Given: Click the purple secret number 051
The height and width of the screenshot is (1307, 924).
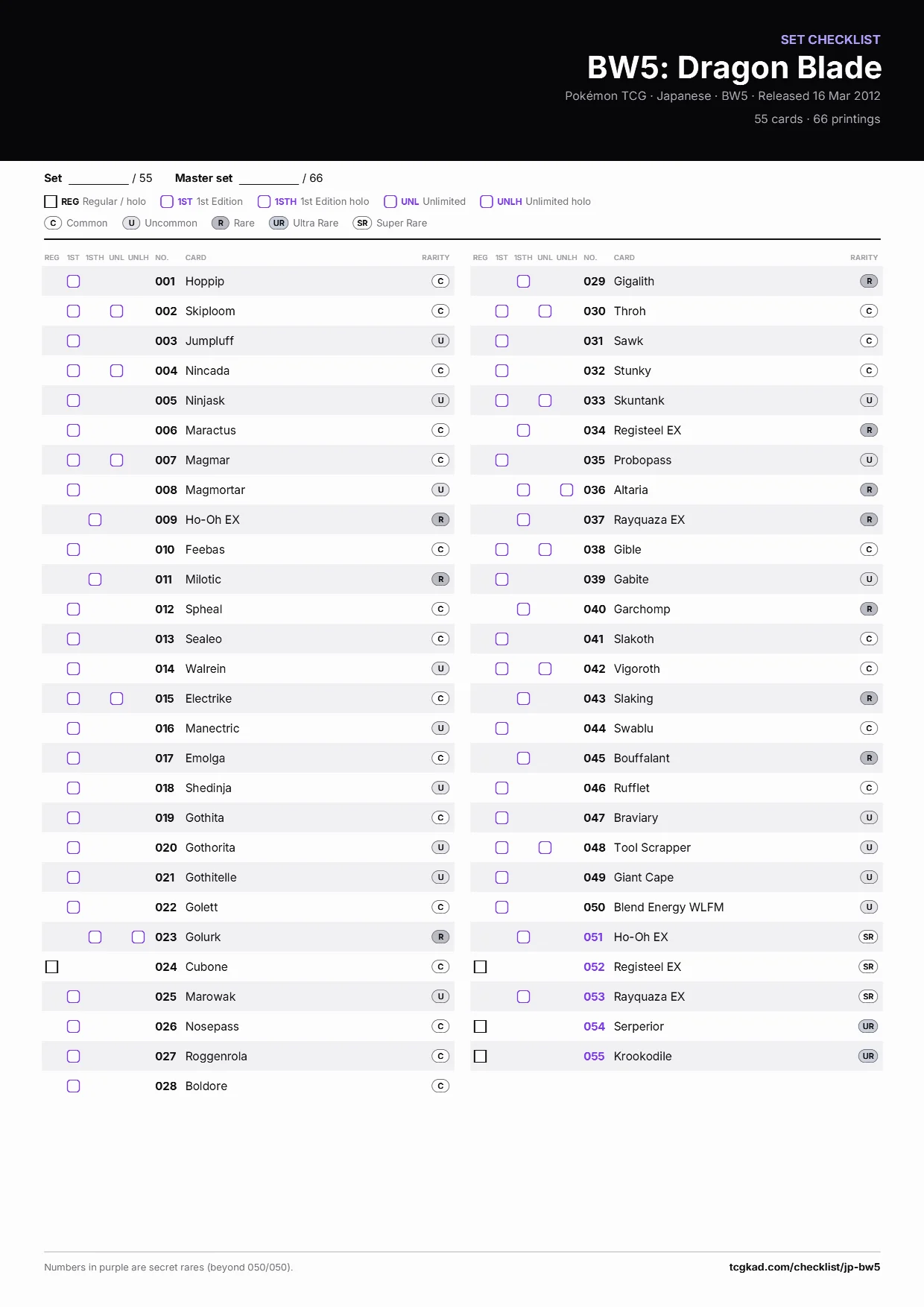Looking at the screenshot, I should coord(593,937).
